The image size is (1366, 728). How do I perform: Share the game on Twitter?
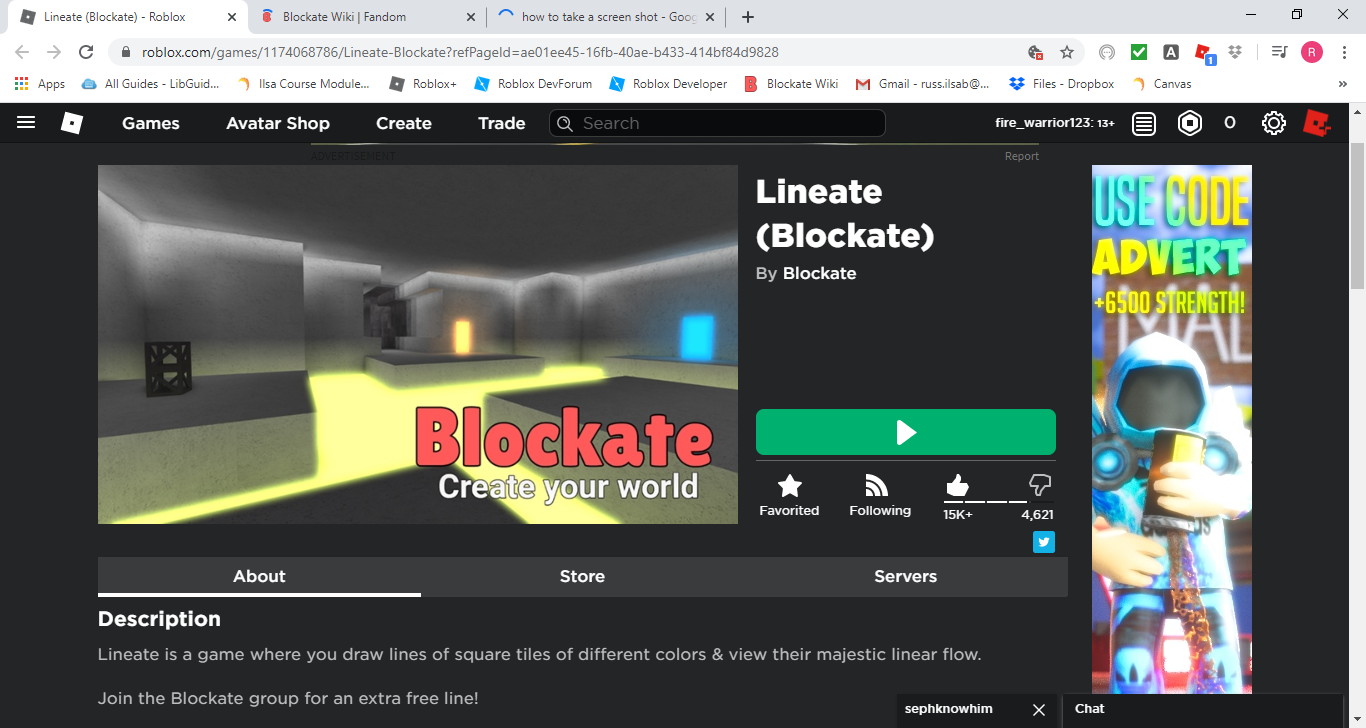coord(1044,542)
